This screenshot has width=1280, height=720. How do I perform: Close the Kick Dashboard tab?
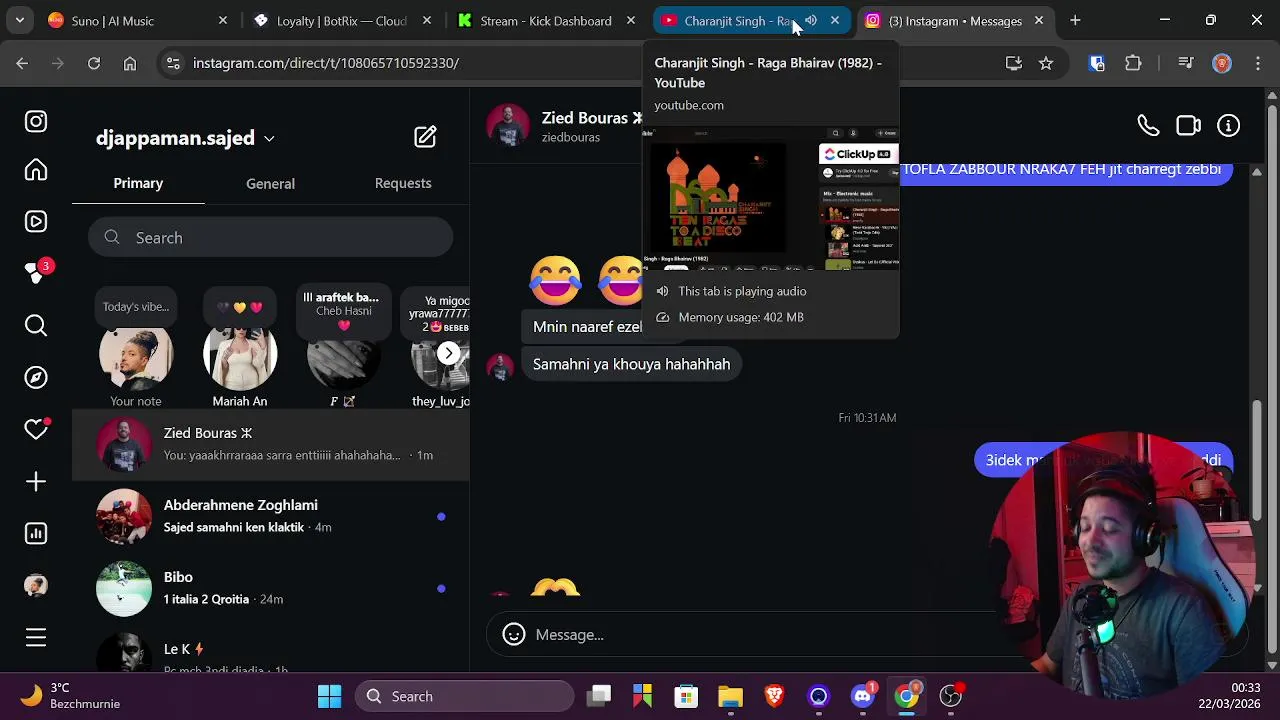(x=631, y=20)
